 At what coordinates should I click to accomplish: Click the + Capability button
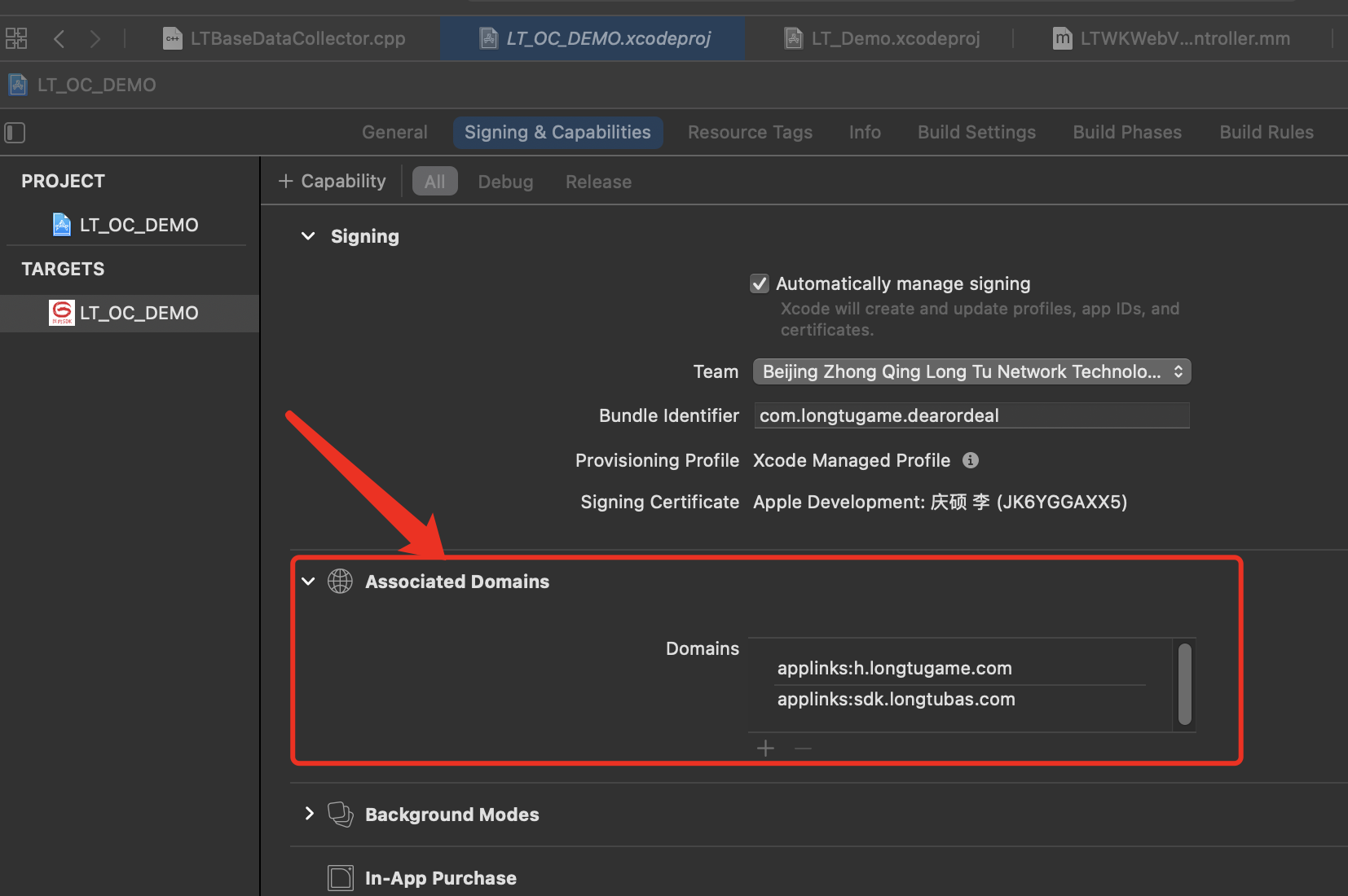333,181
